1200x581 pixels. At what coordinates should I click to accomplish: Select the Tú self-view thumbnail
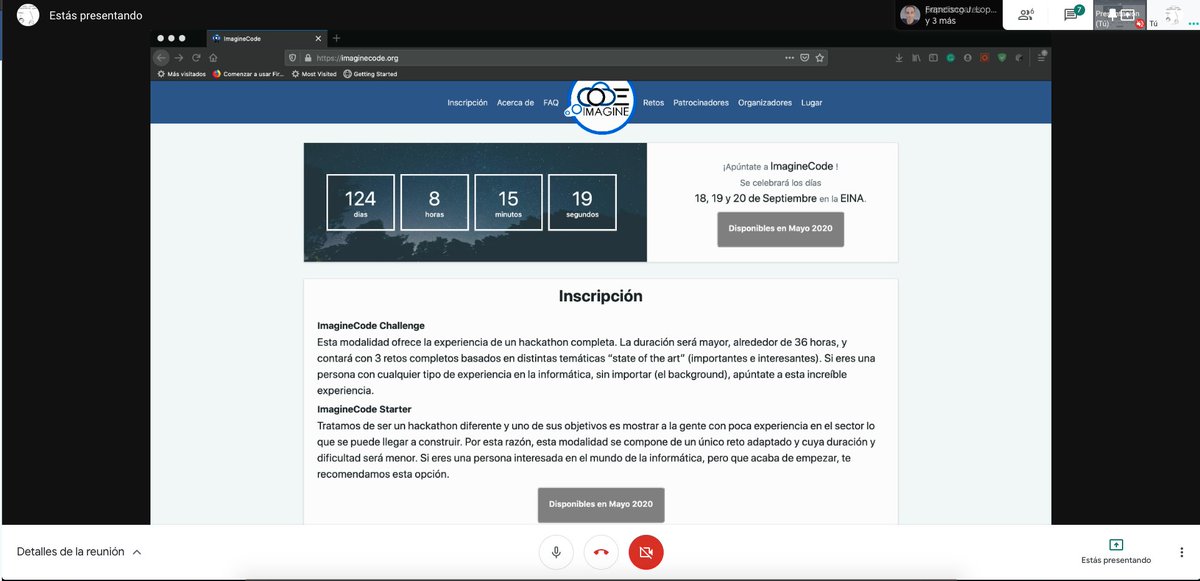[x=1172, y=15]
